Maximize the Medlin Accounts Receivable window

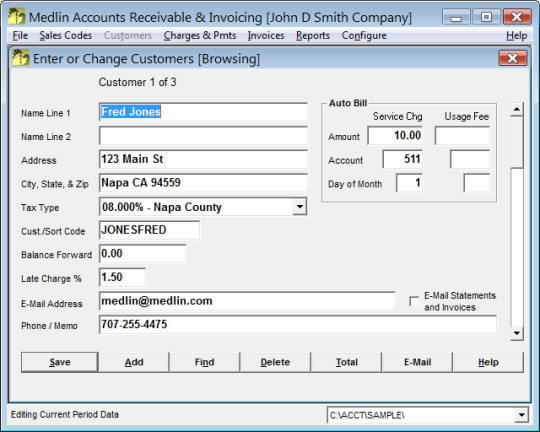point(486,17)
